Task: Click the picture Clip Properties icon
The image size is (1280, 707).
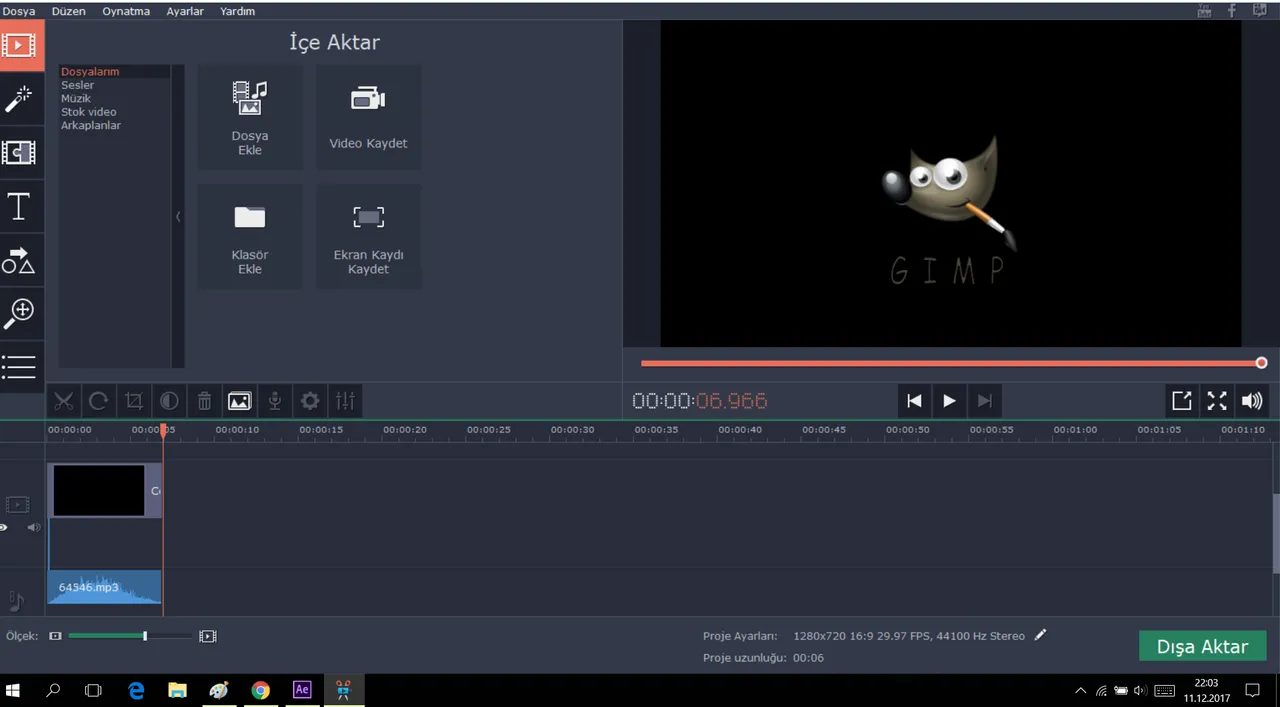Action: [239, 401]
